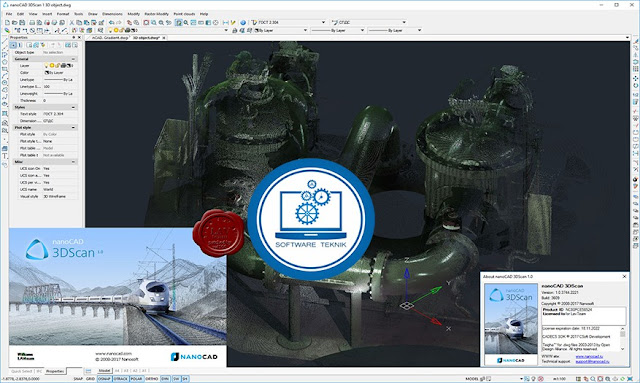Click the annotation scale m1:100 in the status bar
The height and width of the screenshot is (383, 640).
pyautogui.click(x=560, y=379)
